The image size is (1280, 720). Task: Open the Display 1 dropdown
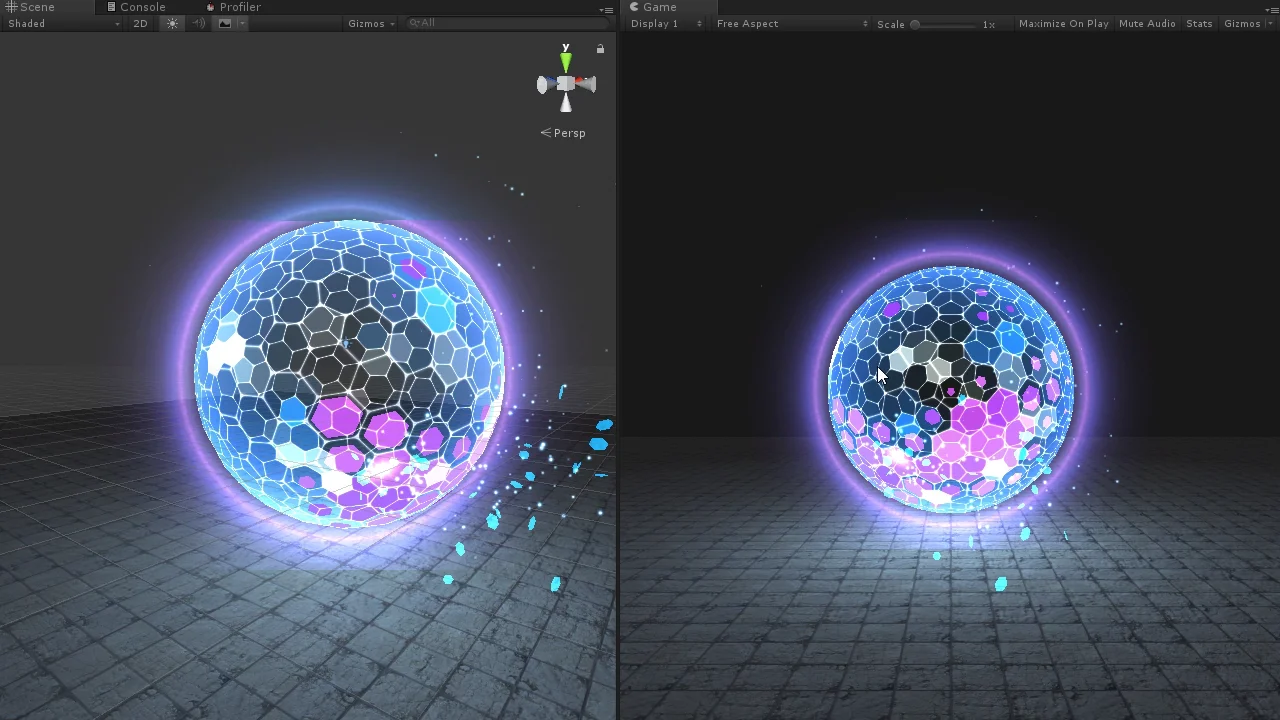pos(665,24)
